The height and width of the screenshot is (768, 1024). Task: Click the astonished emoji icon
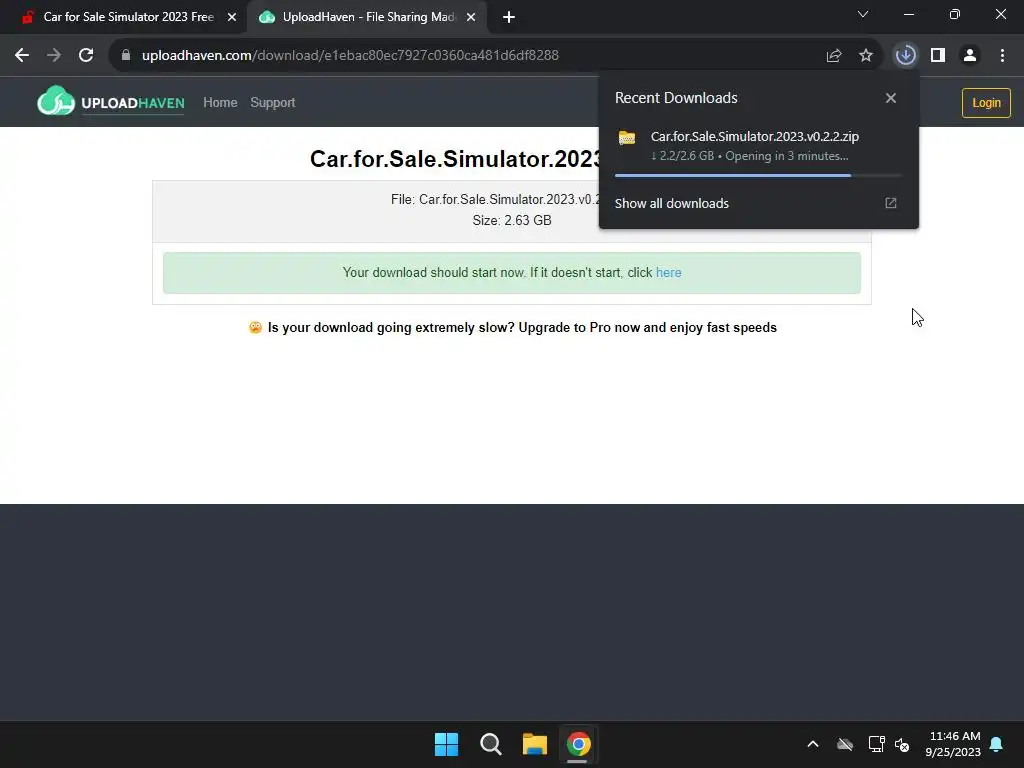tap(255, 327)
